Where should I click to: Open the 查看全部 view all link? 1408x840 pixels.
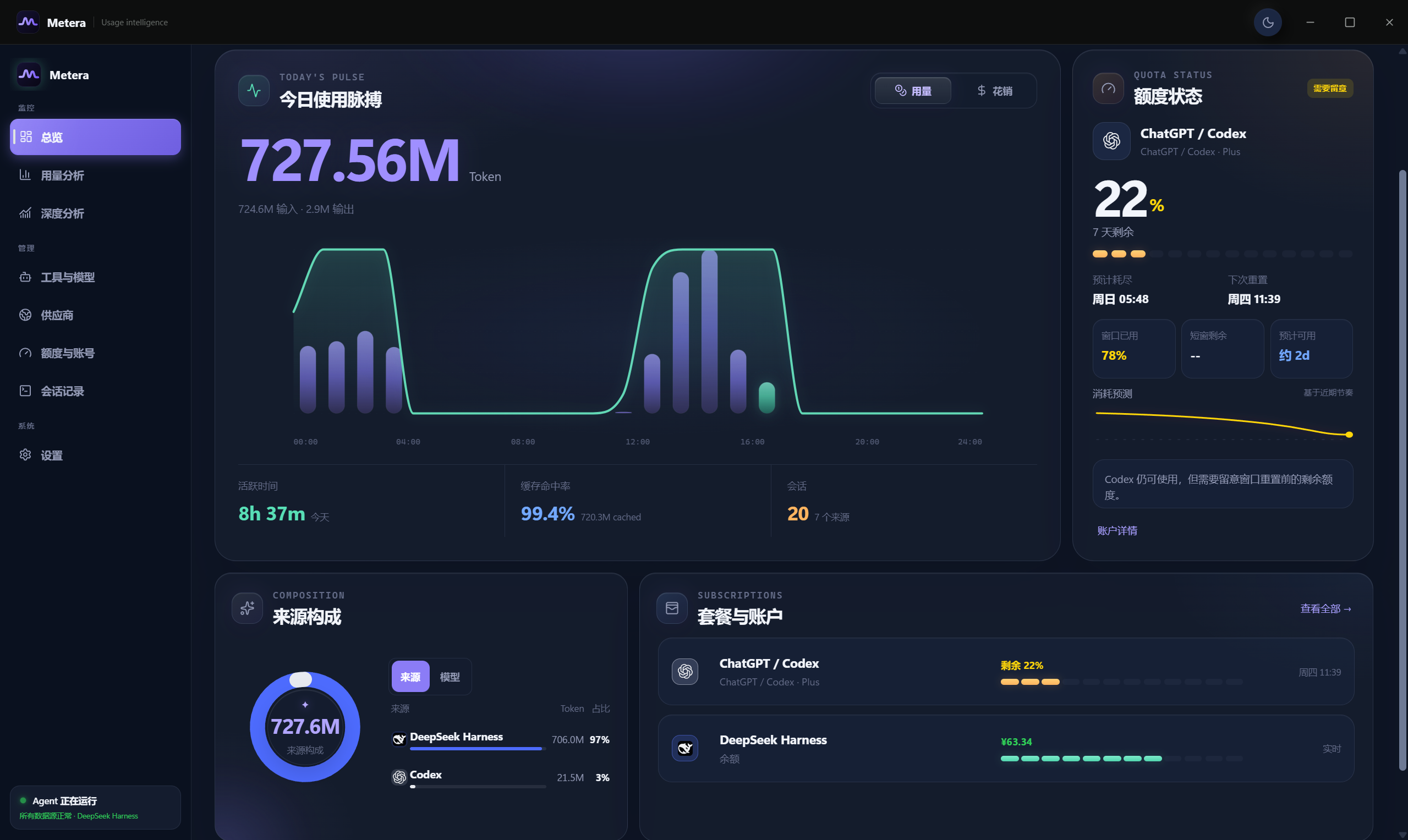pyautogui.click(x=1326, y=608)
